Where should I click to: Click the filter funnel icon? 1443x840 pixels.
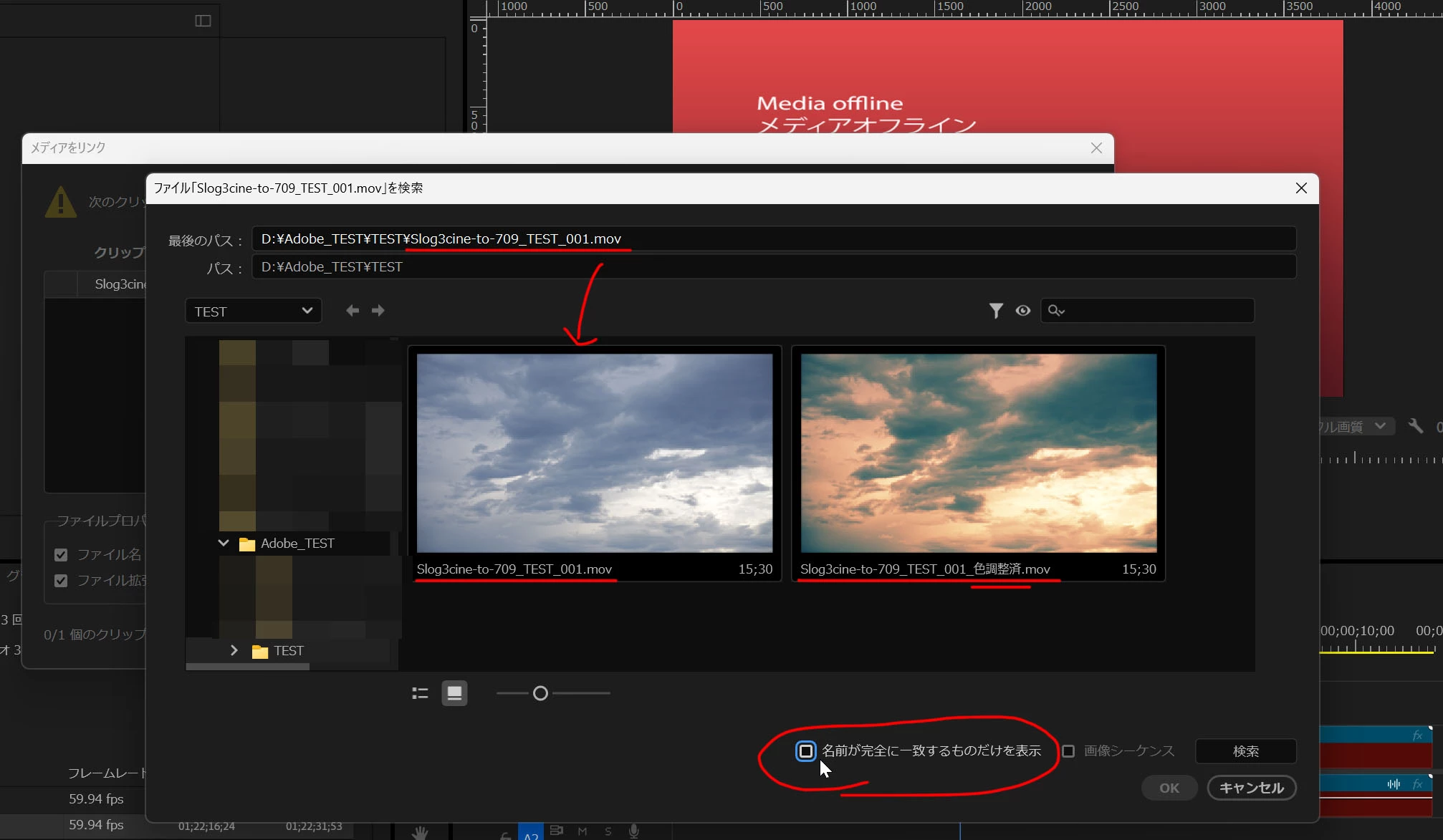coord(995,310)
